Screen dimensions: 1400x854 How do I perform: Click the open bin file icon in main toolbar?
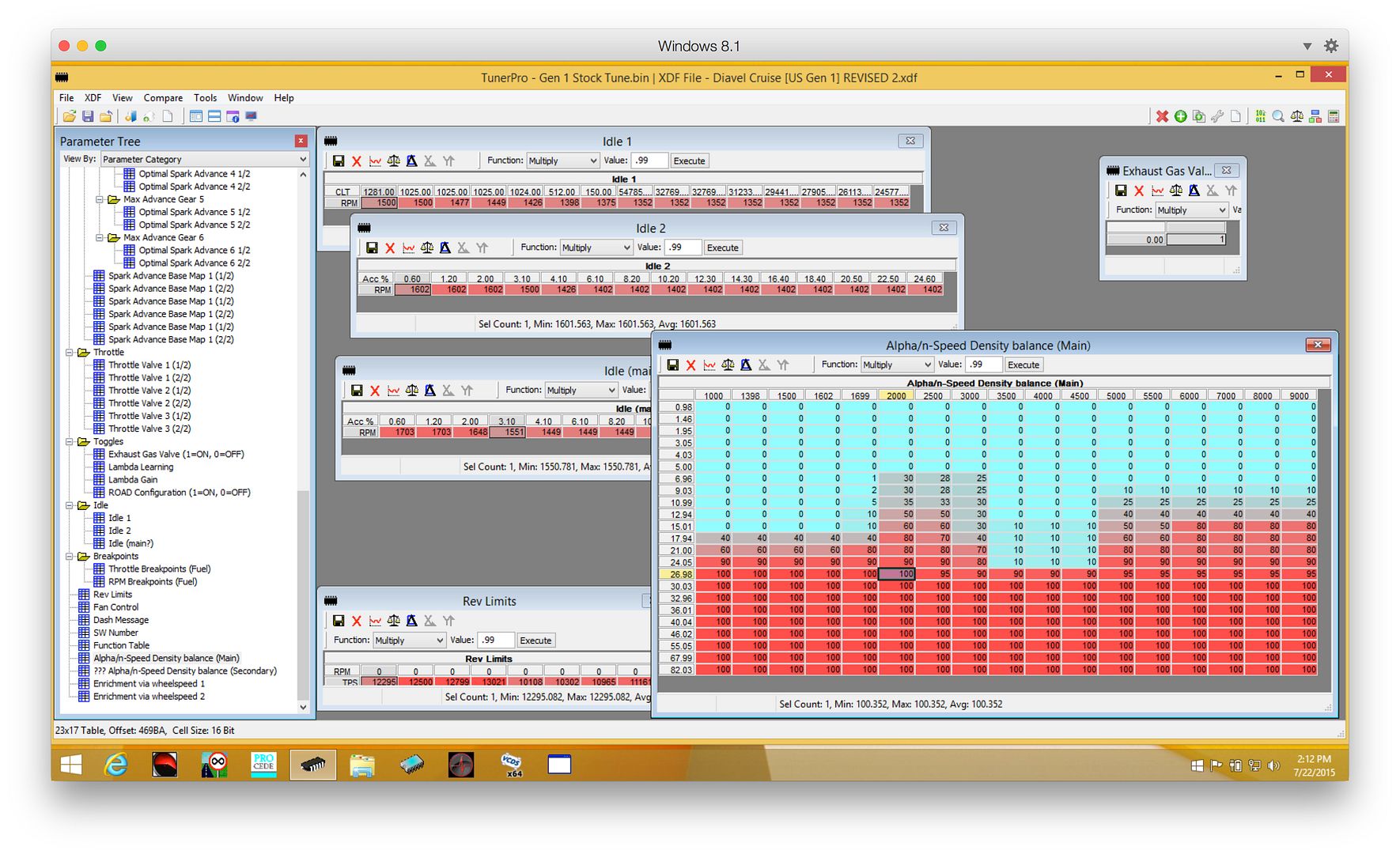pyautogui.click(x=70, y=116)
